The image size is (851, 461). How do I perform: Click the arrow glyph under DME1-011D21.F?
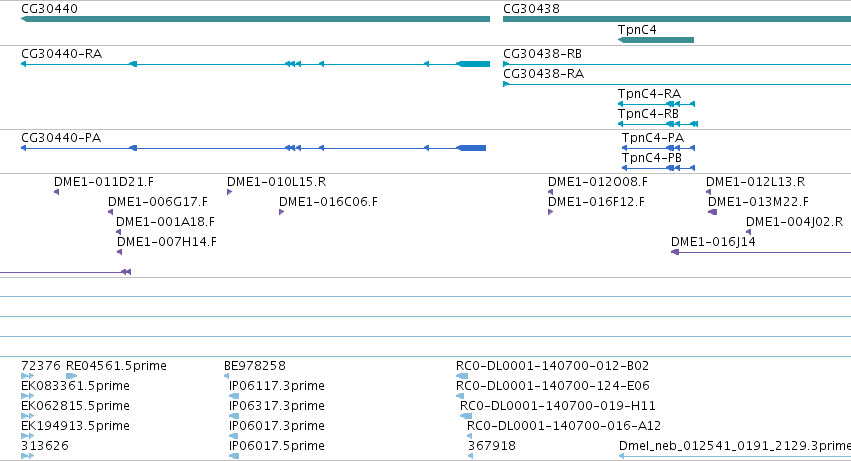click(56, 192)
